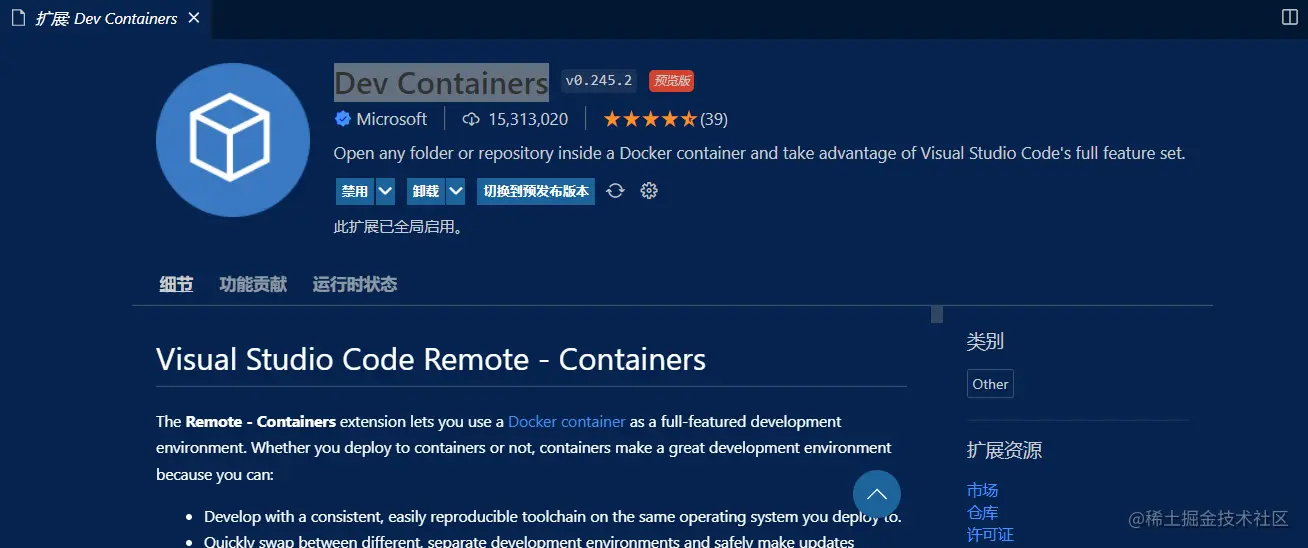Switch to the 运行时状态 tab
This screenshot has width=1308, height=548.
(355, 285)
